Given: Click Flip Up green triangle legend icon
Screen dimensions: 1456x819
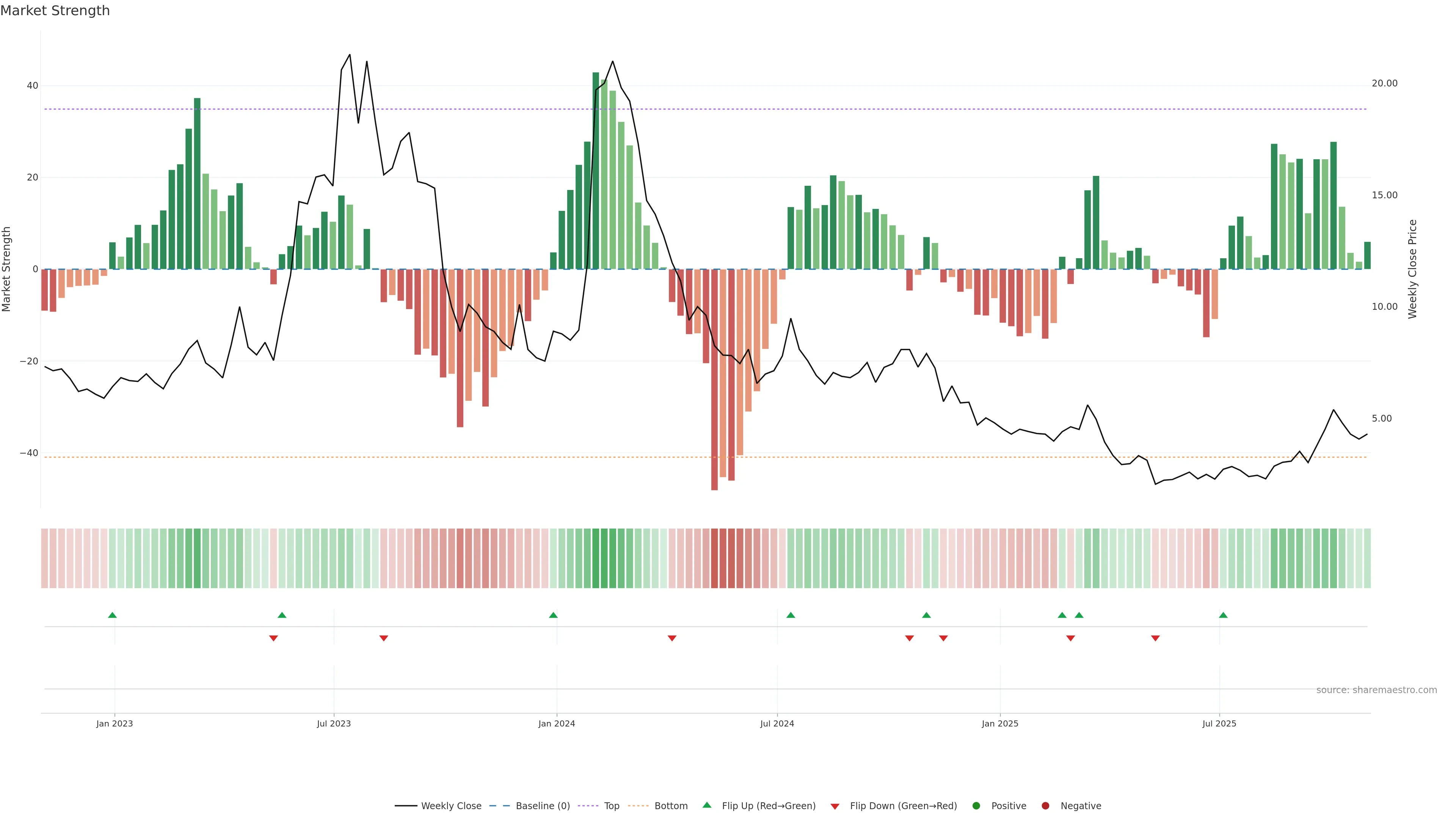Looking at the screenshot, I should point(706,805).
